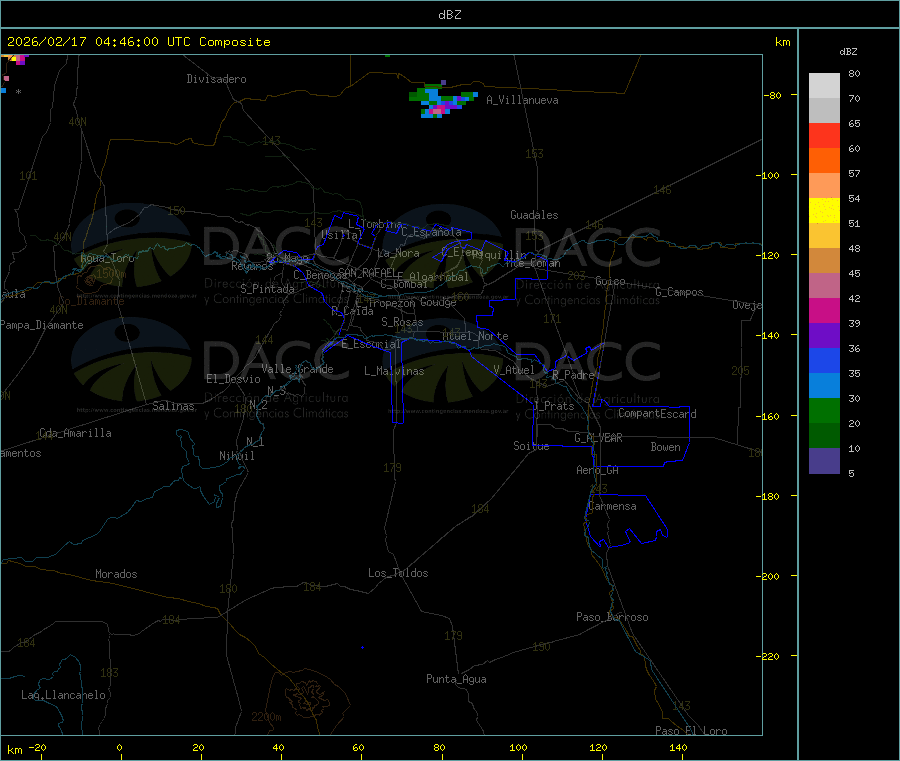
Task: Click the 0 km horizontal axis tick
Action: tap(119, 748)
